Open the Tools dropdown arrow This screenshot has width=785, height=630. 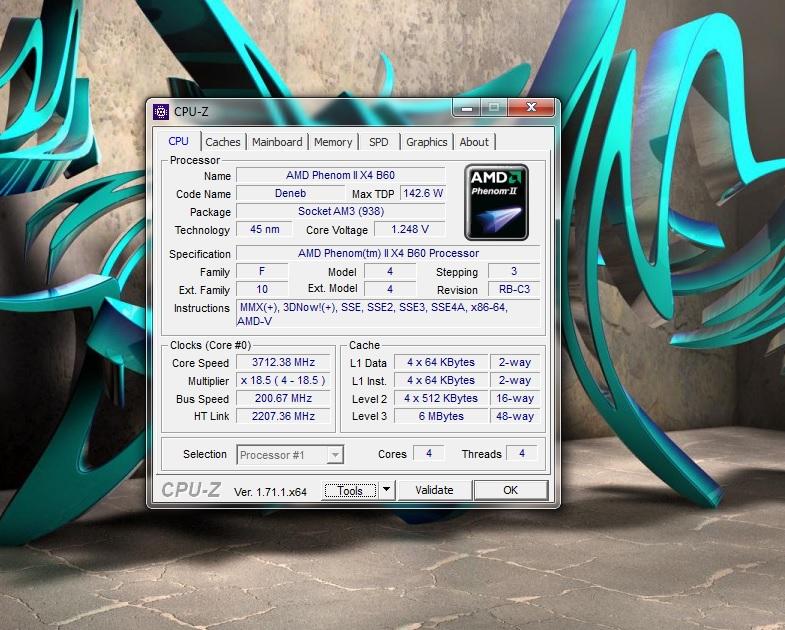click(386, 490)
